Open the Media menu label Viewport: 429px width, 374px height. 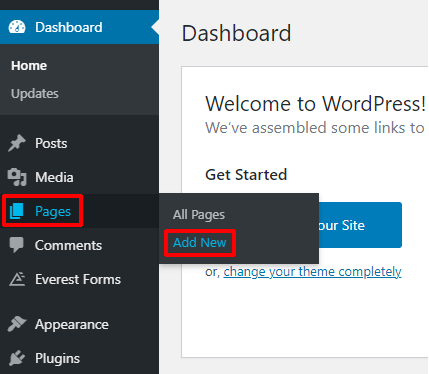[x=54, y=177]
